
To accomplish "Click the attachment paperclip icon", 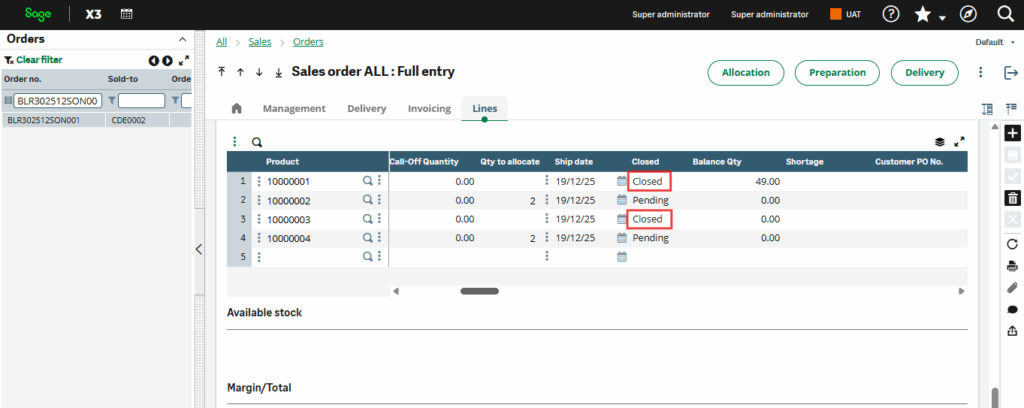I will coord(1012,287).
